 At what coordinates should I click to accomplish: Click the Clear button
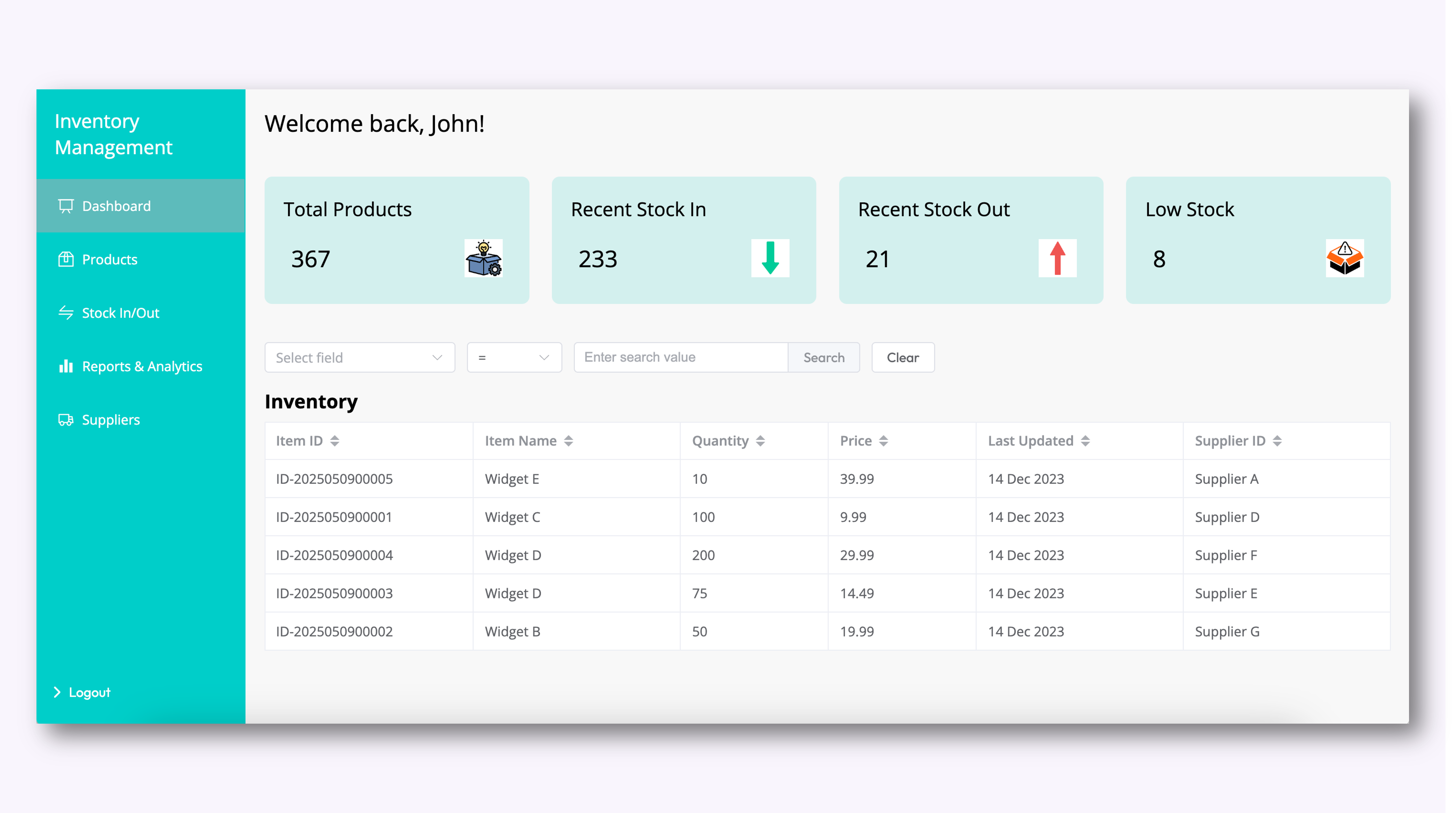tap(902, 357)
